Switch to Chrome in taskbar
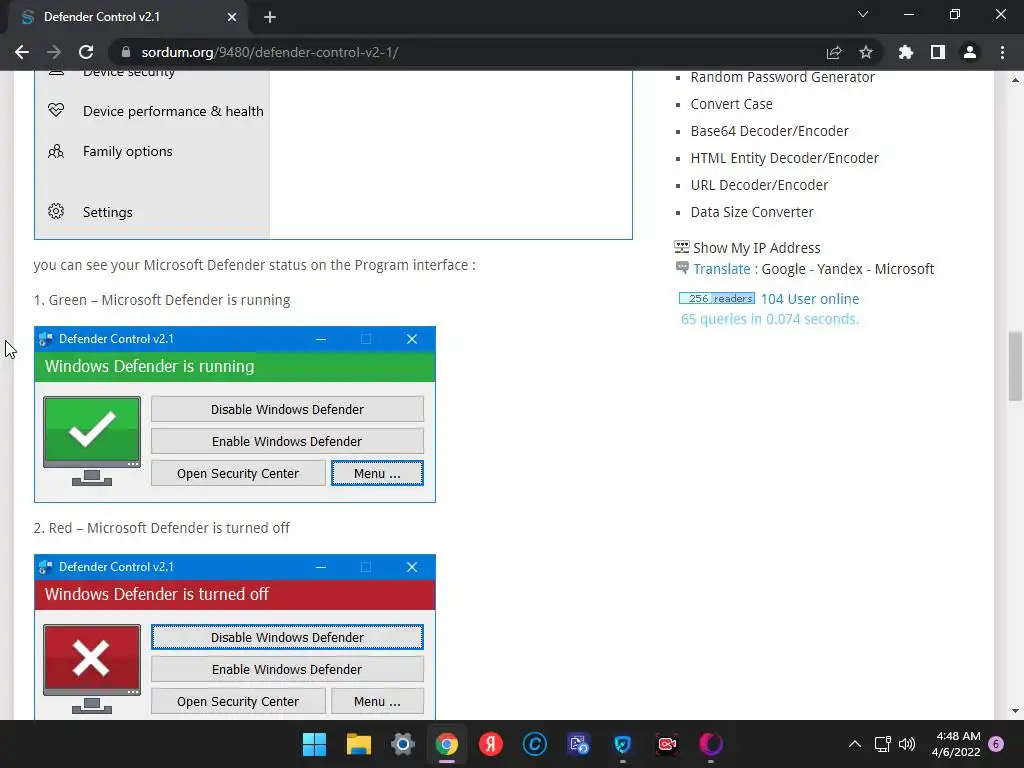1024x768 pixels. click(x=447, y=744)
